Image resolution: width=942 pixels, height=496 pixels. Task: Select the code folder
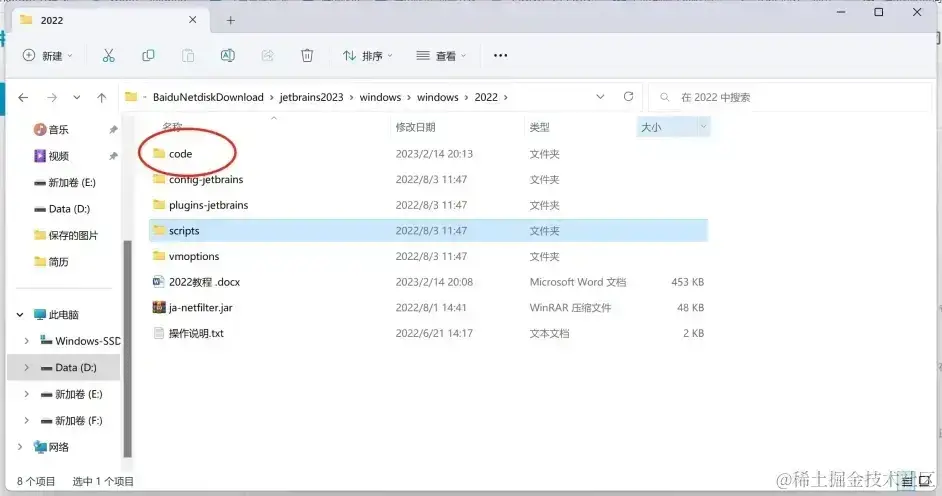point(180,154)
